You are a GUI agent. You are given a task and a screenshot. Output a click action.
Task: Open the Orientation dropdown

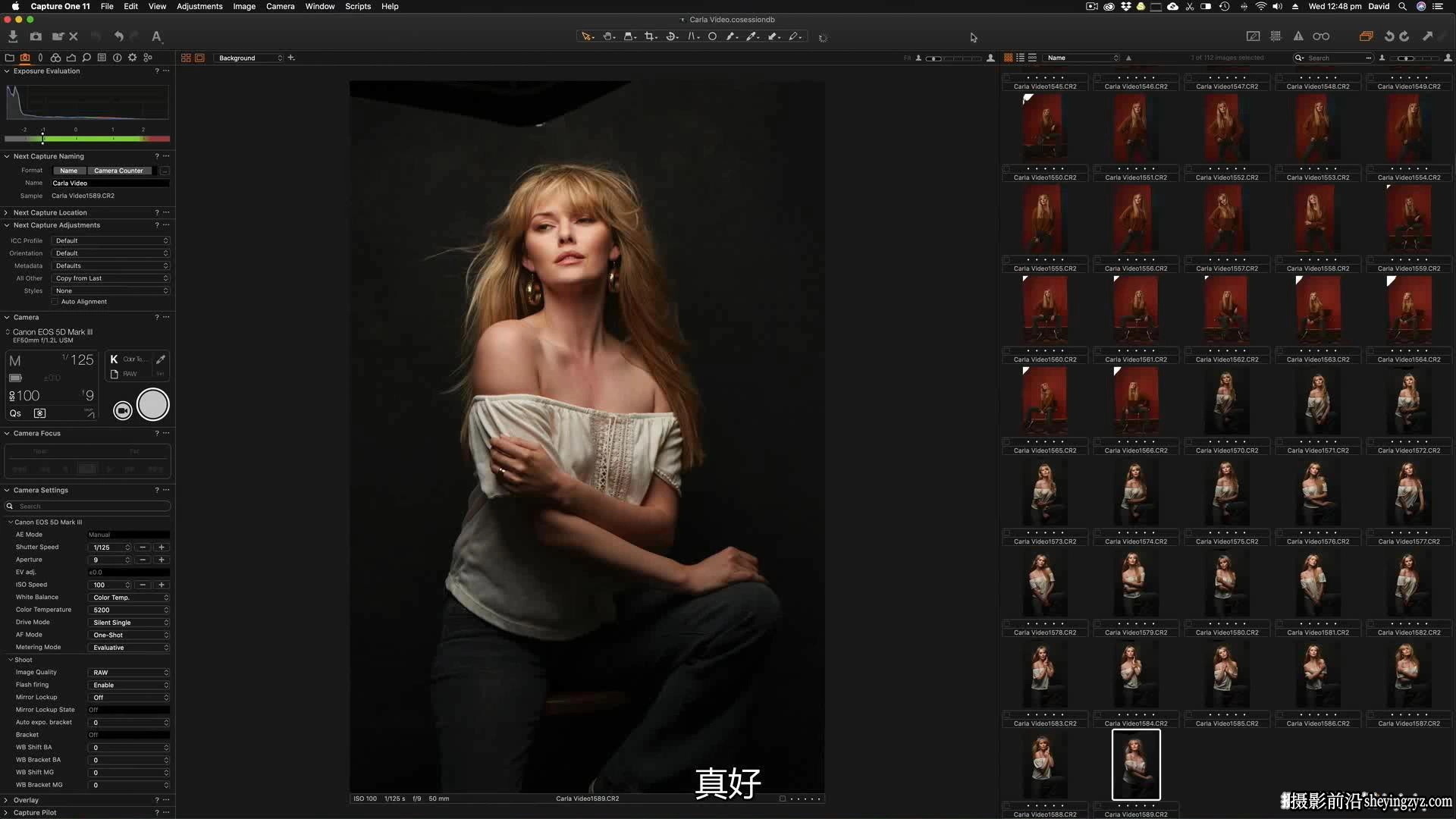[x=111, y=253]
